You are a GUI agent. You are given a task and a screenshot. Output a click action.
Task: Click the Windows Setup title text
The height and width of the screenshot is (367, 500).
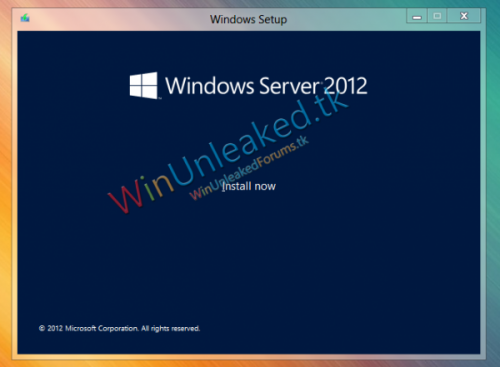248,19
